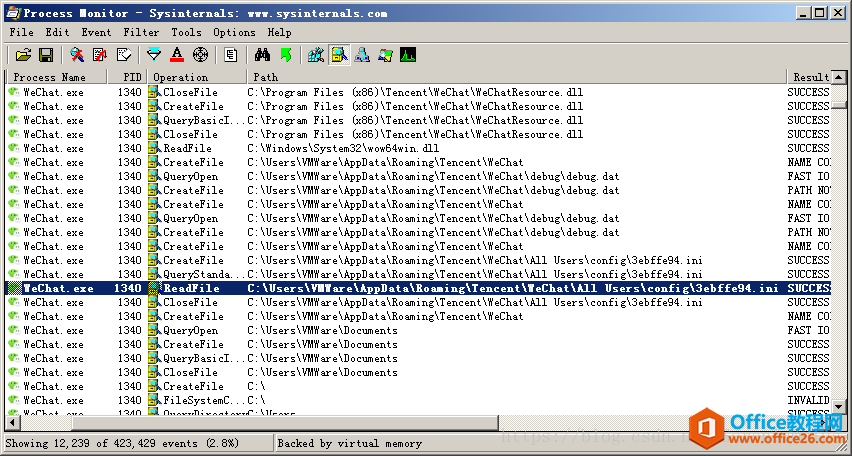852x456 pixels.
Task: Toggle Show File System Activity filter
Action: 340,54
